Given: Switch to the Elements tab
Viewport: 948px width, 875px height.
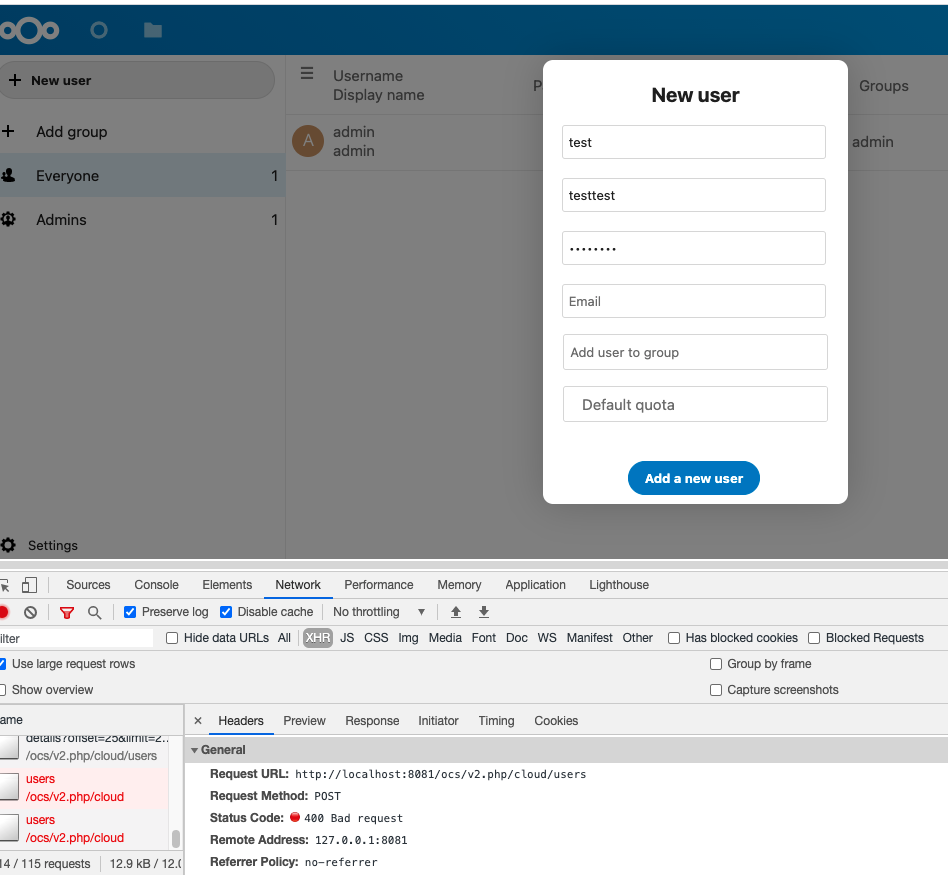Looking at the screenshot, I should point(227,585).
